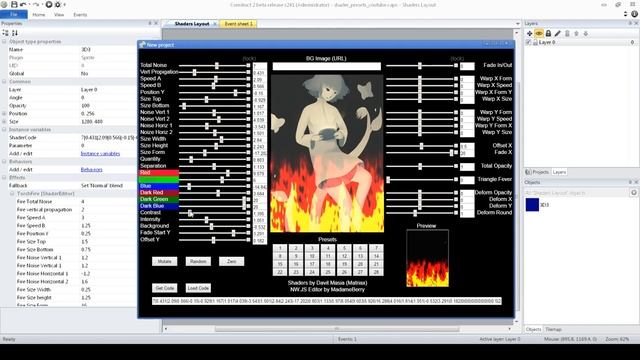Viewport: 640px width, 360px height.
Task: Collapse the Behaviors section
Action: tap(4, 162)
